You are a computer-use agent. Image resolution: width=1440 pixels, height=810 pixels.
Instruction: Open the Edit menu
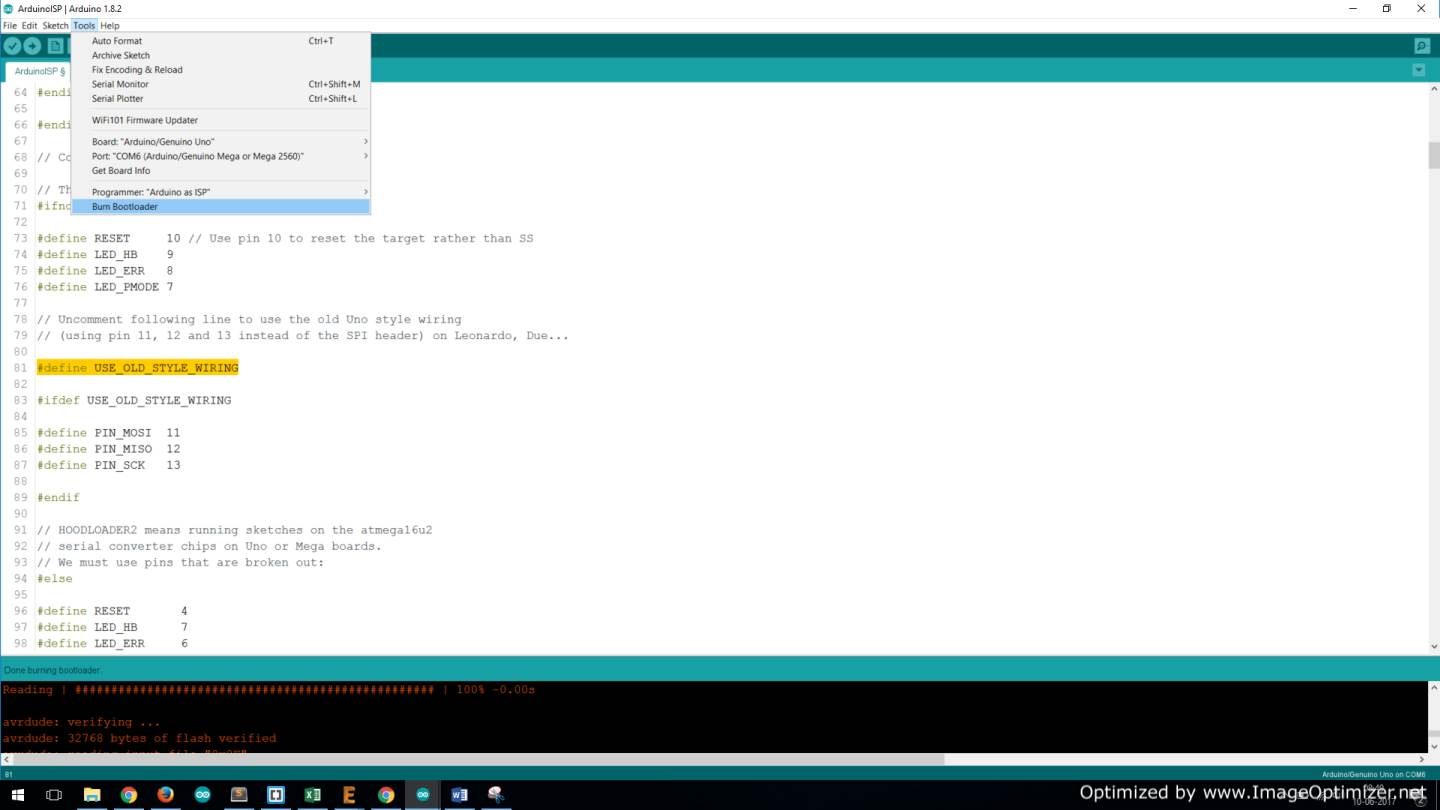pyautogui.click(x=30, y=25)
